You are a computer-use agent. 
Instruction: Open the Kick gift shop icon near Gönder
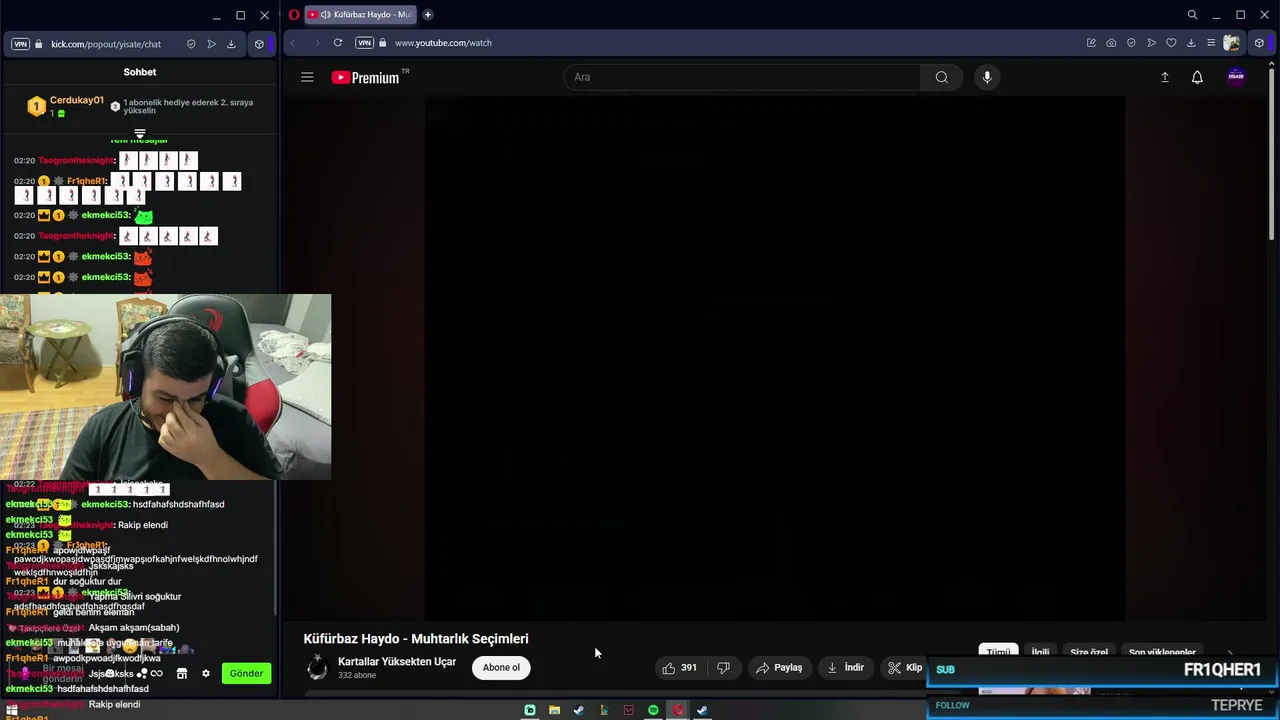point(182,673)
